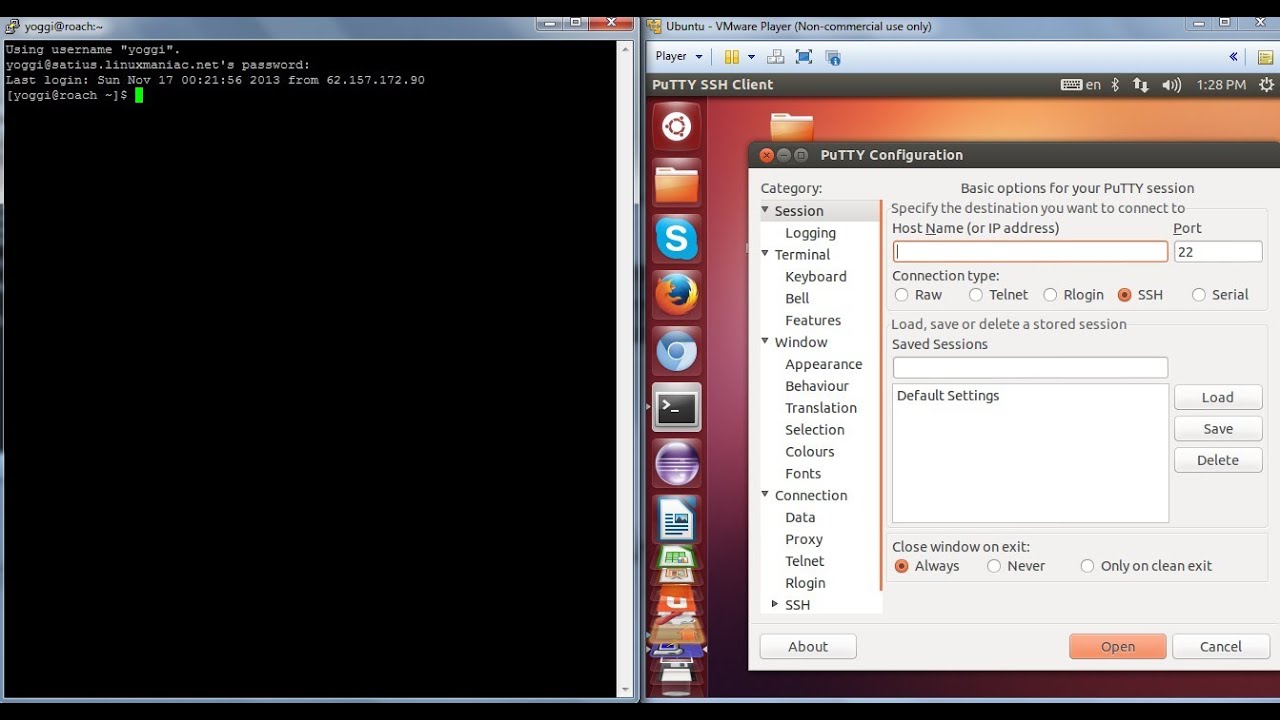
Task: Select Colours in the category tree
Action: tap(810, 452)
